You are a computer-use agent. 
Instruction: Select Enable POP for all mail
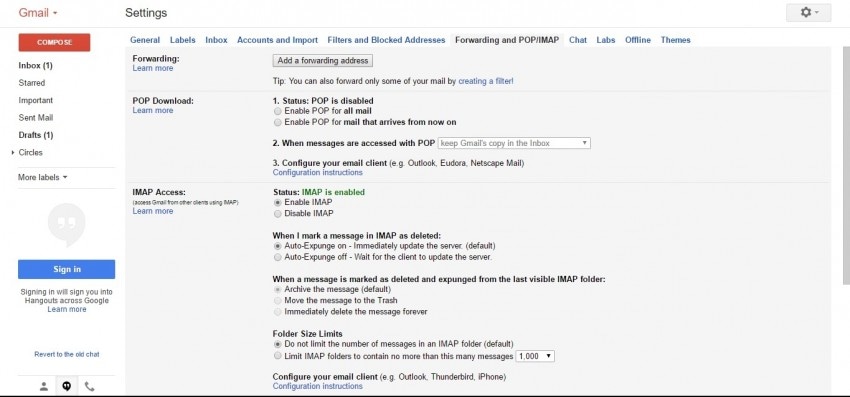(x=278, y=111)
